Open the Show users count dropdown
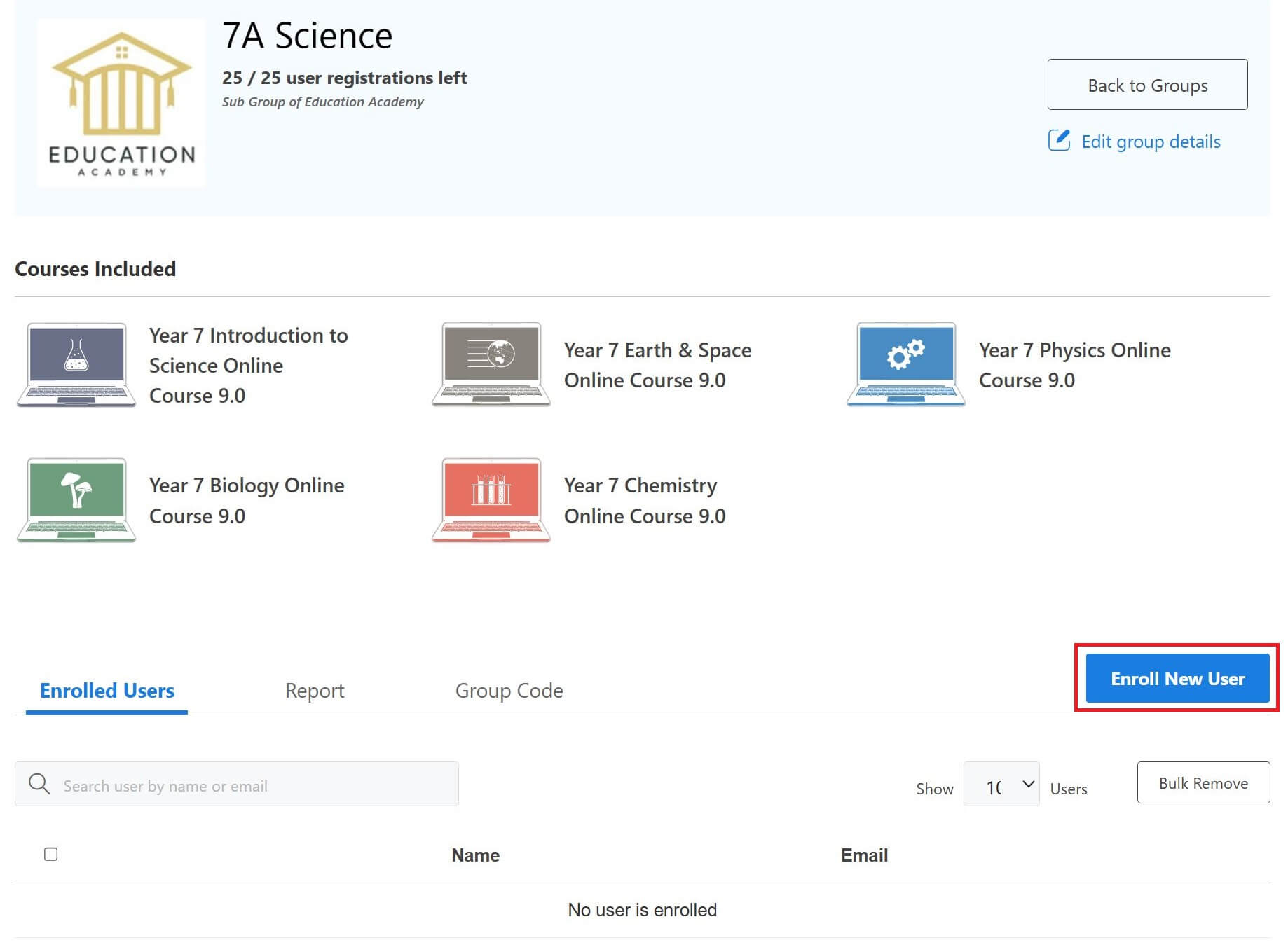The height and width of the screenshot is (952, 1288). pyautogui.click(x=1001, y=785)
